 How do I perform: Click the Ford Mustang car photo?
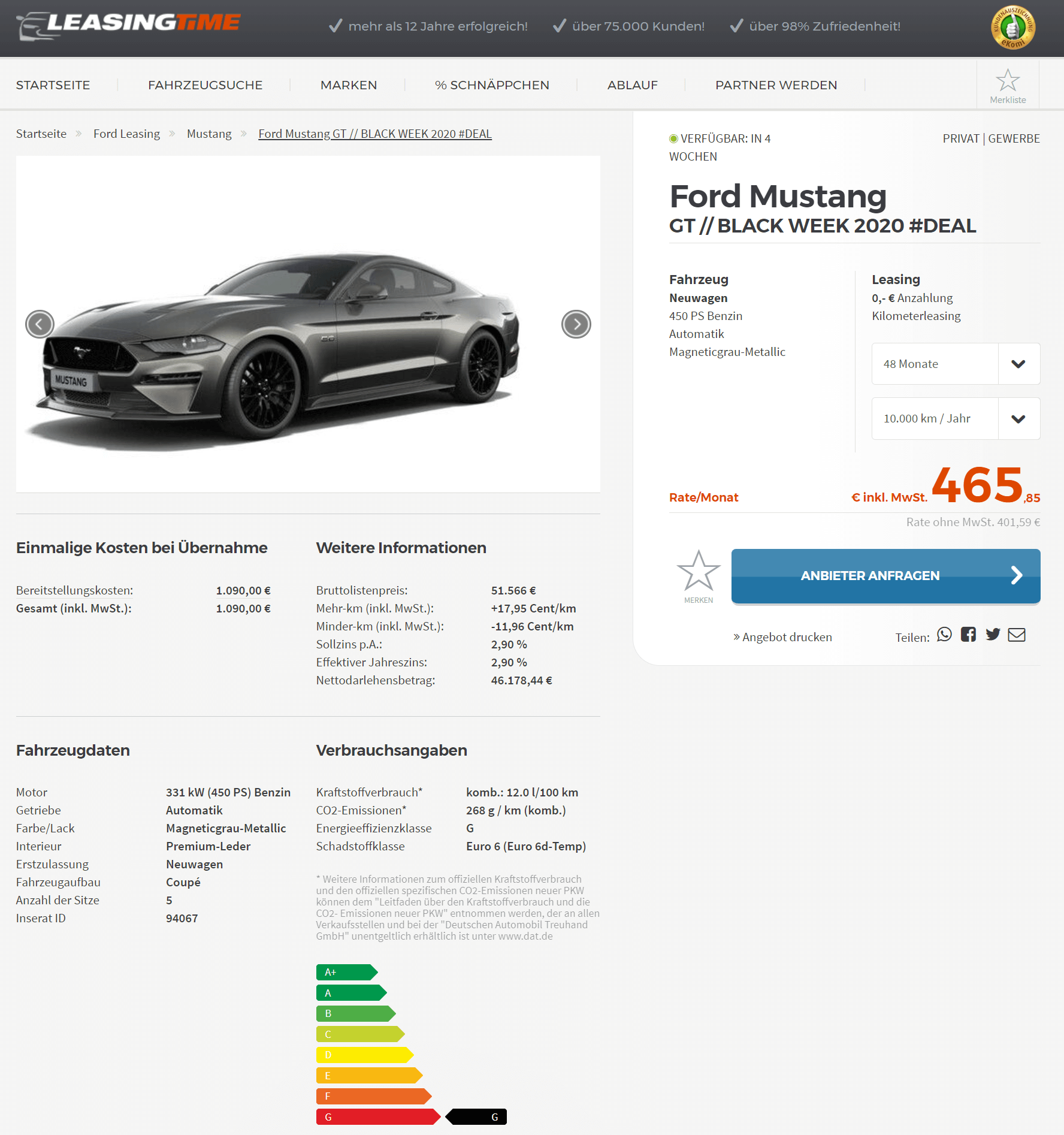(308, 324)
